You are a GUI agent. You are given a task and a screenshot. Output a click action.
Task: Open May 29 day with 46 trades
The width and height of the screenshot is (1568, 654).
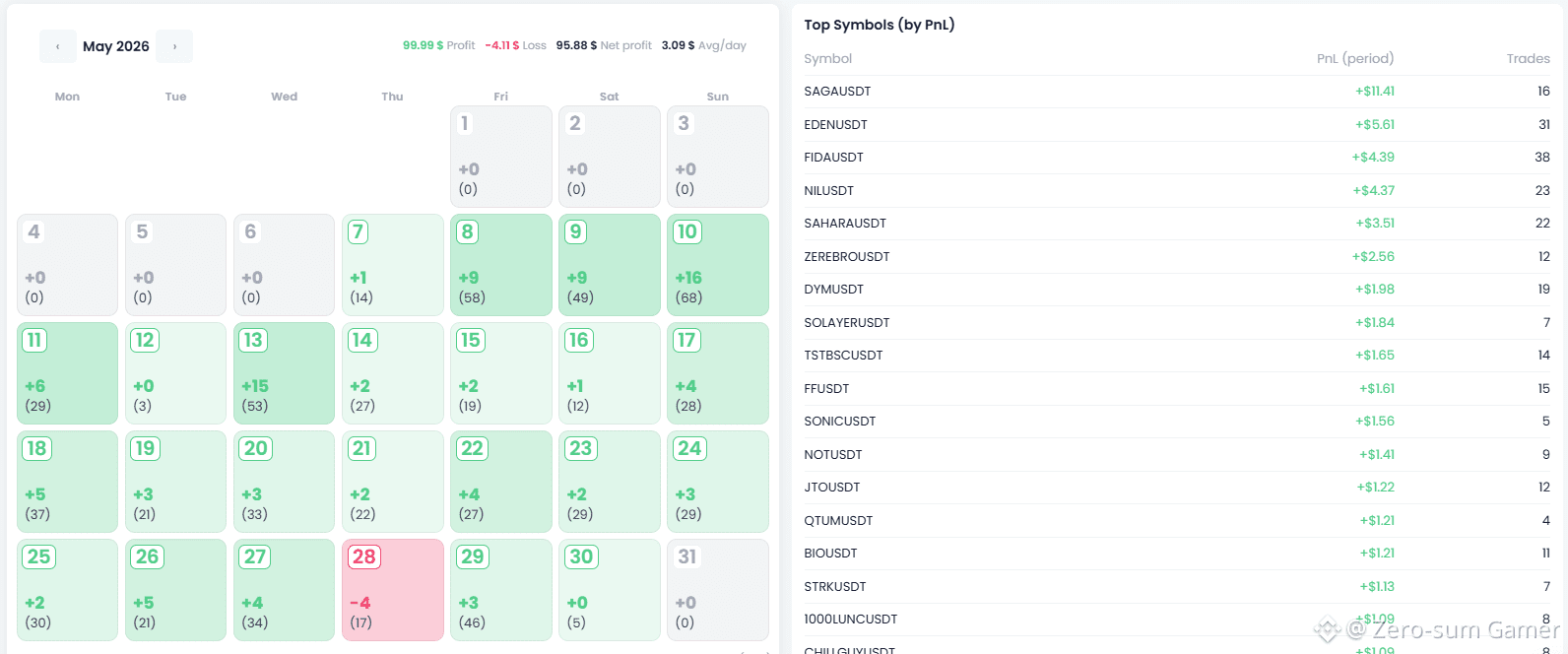[501, 590]
